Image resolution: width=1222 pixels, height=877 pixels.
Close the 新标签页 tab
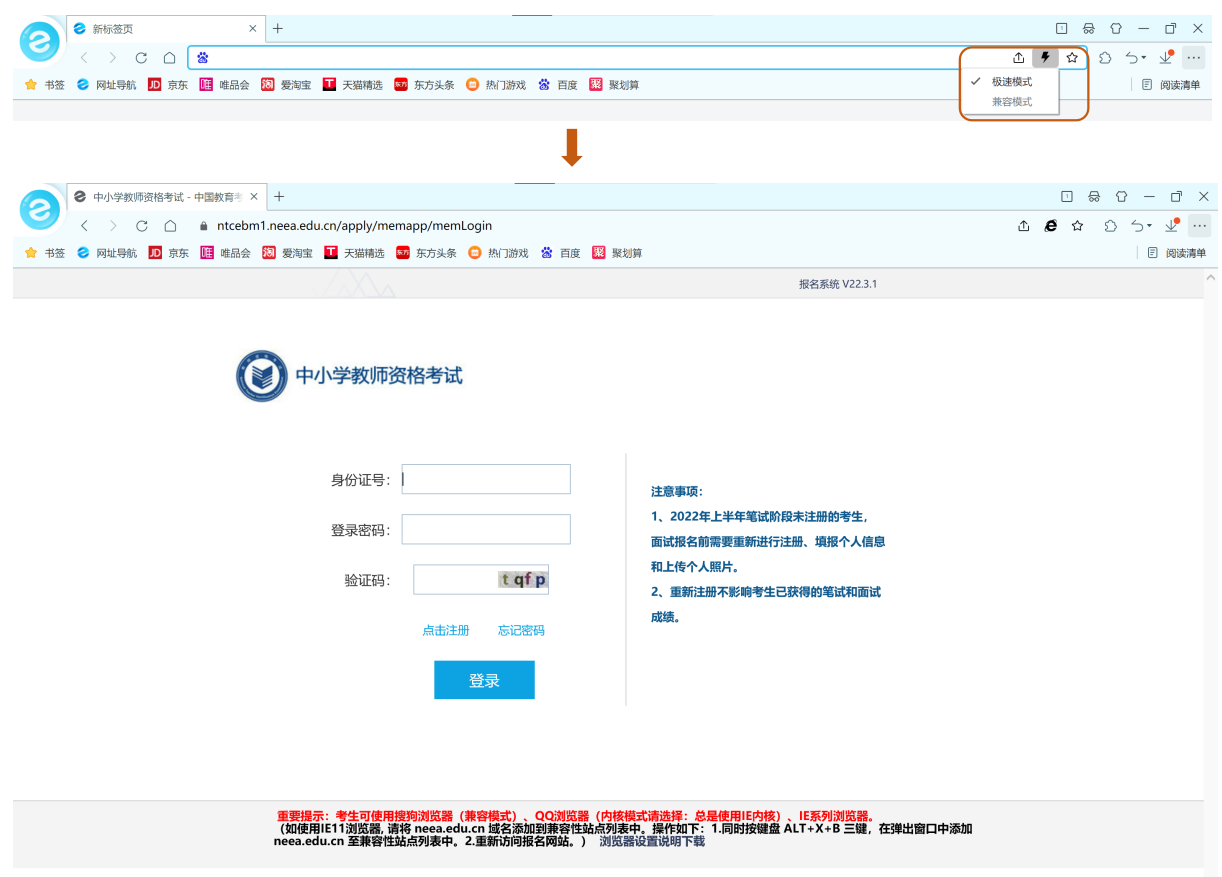[x=253, y=29]
